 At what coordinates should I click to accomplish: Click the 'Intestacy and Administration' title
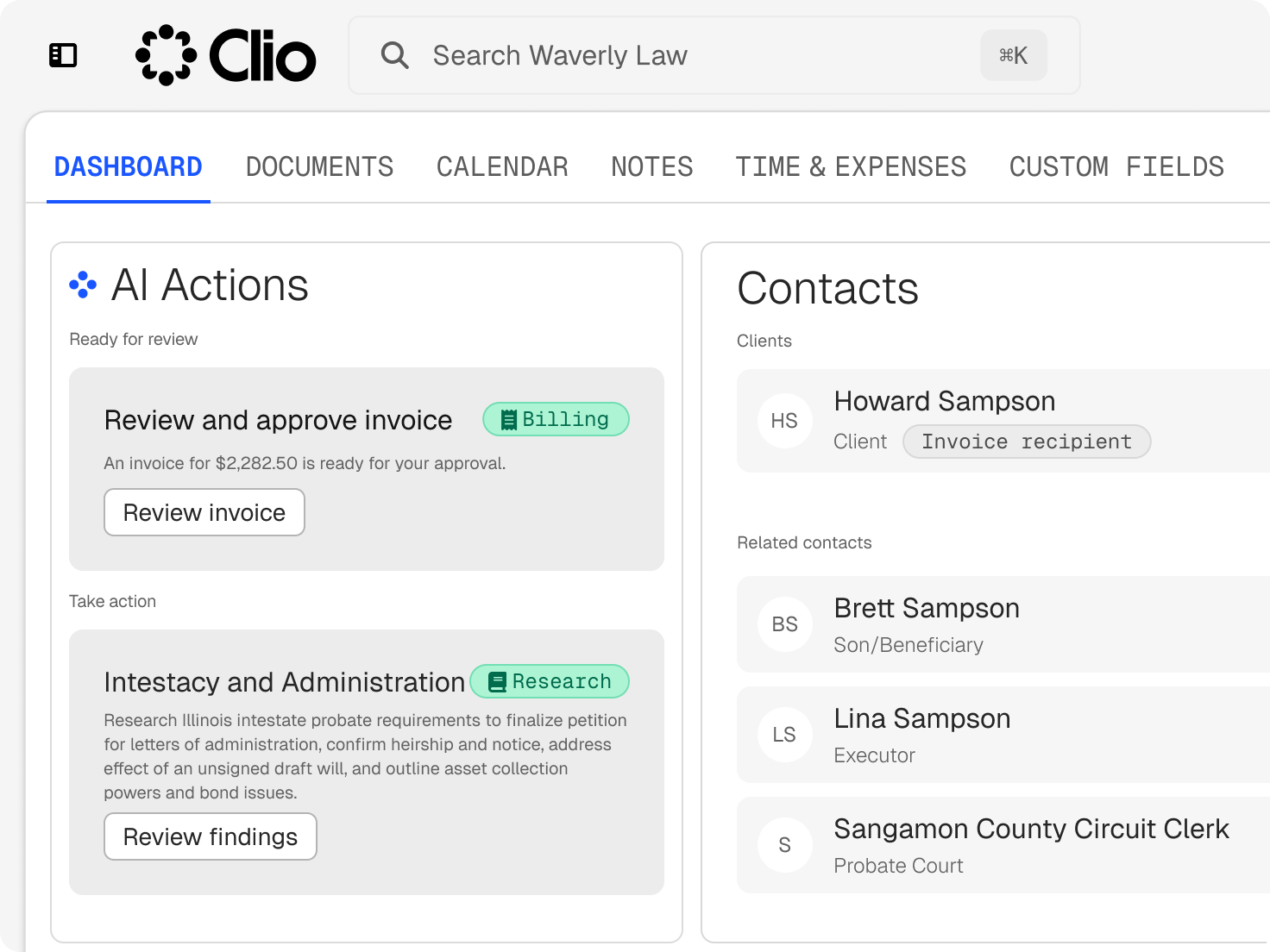coord(284,682)
